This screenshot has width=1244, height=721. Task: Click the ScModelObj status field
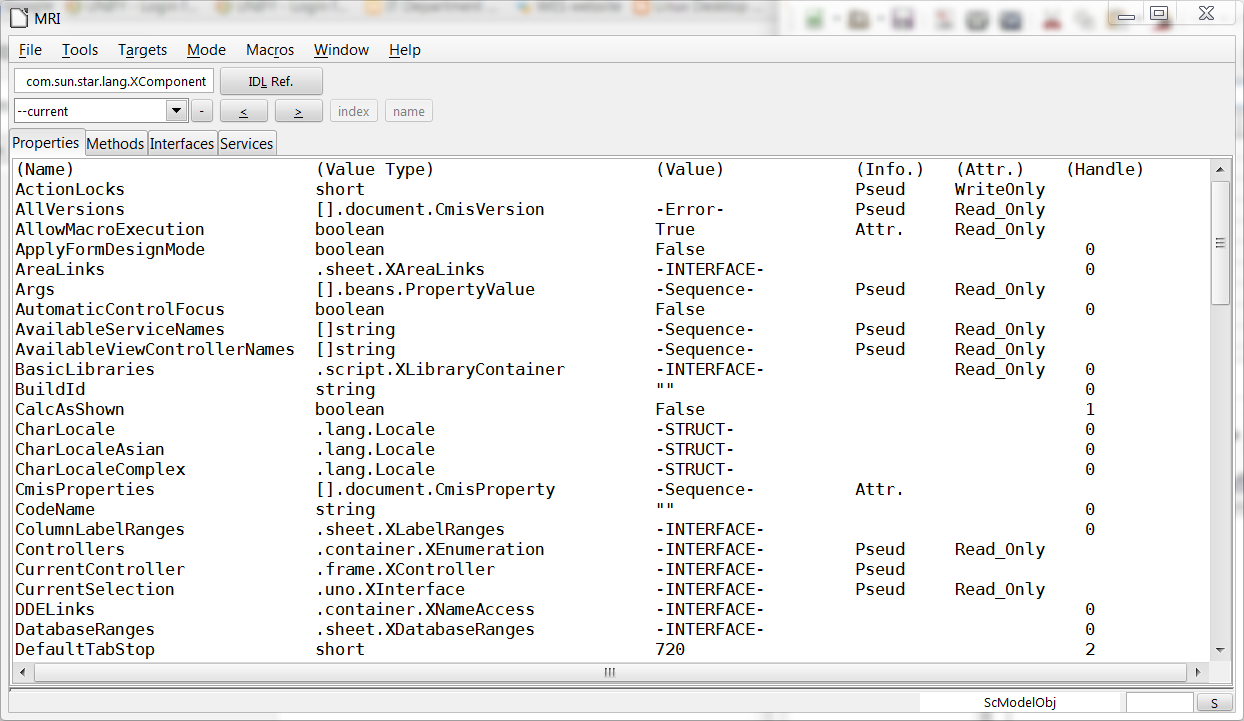pyautogui.click(x=1019, y=703)
